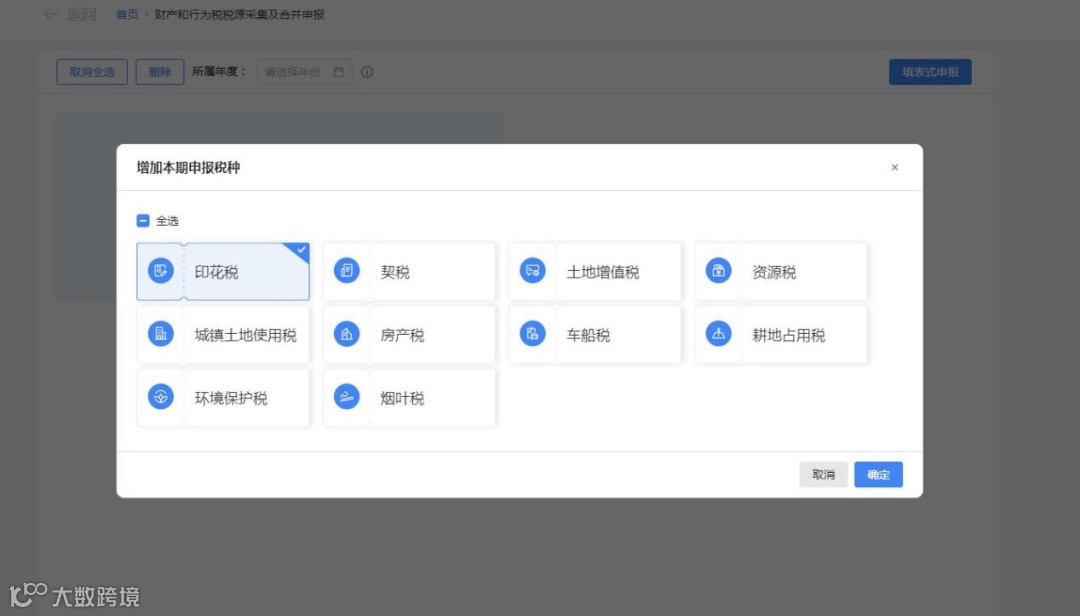The height and width of the screenshot is (616, 1080).
Task: Click the 删除 button
Action: [160, 72]
